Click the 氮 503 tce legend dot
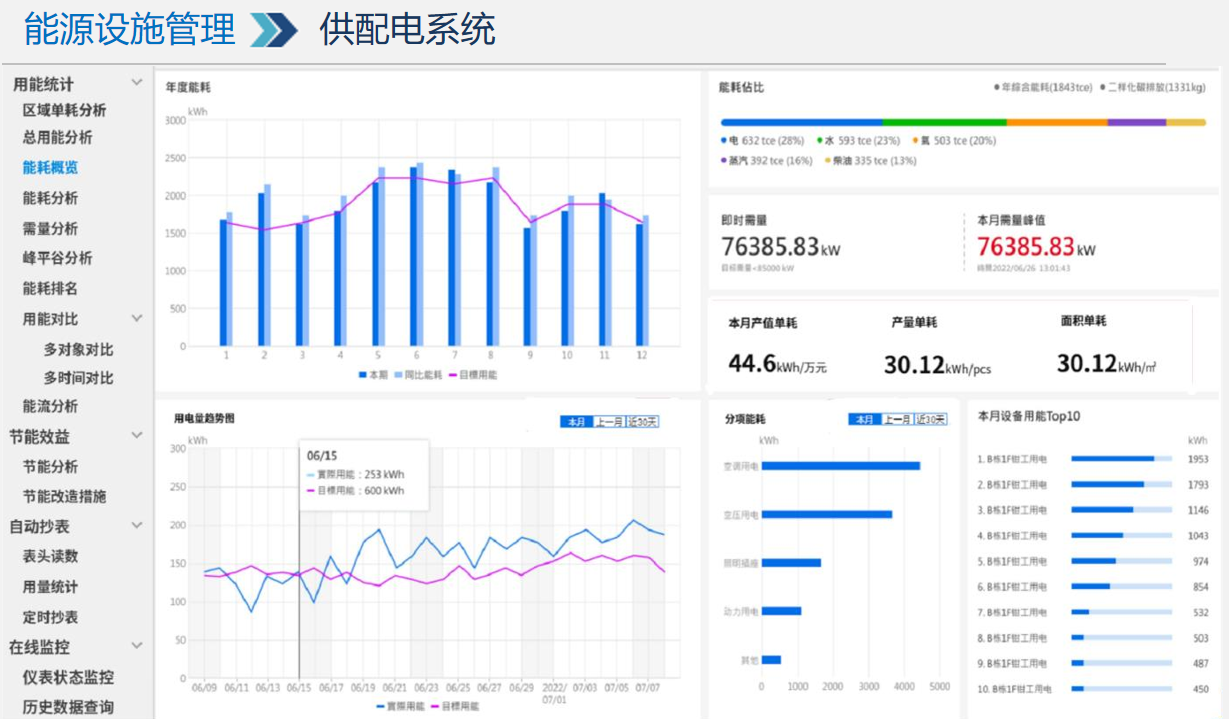This screenshot has width=1229, height=719. tap(915, 141)
